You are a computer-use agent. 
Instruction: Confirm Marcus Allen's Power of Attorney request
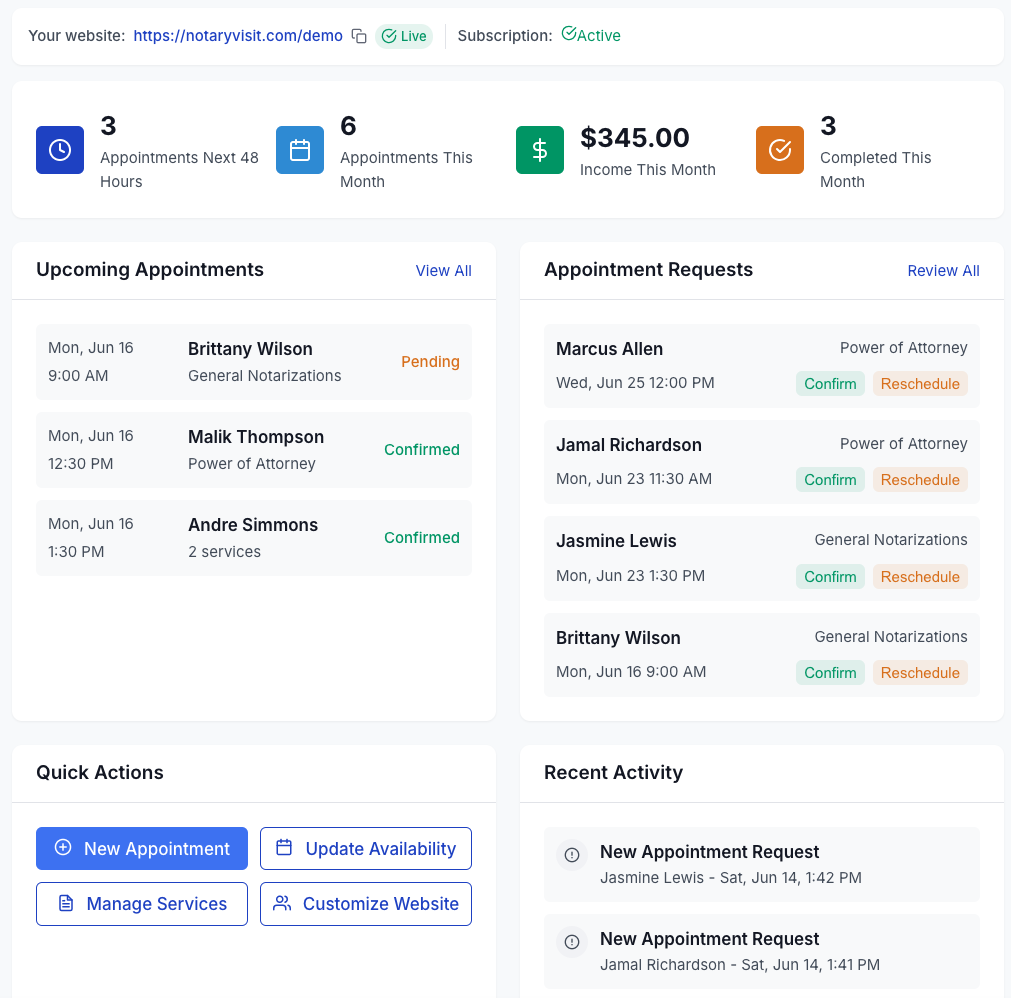[x=830, y=383]
